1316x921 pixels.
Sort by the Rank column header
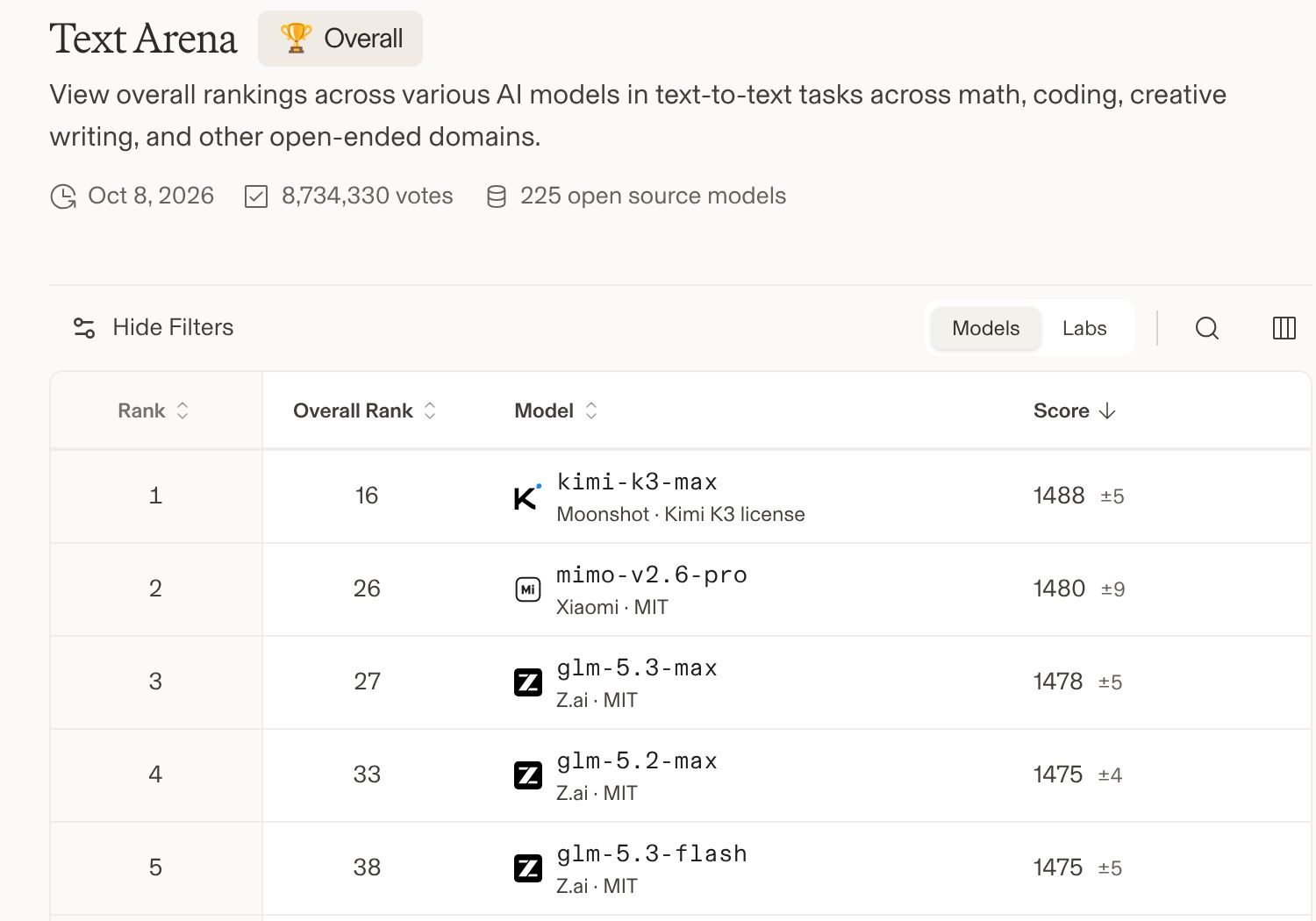(x=154, y=411)
